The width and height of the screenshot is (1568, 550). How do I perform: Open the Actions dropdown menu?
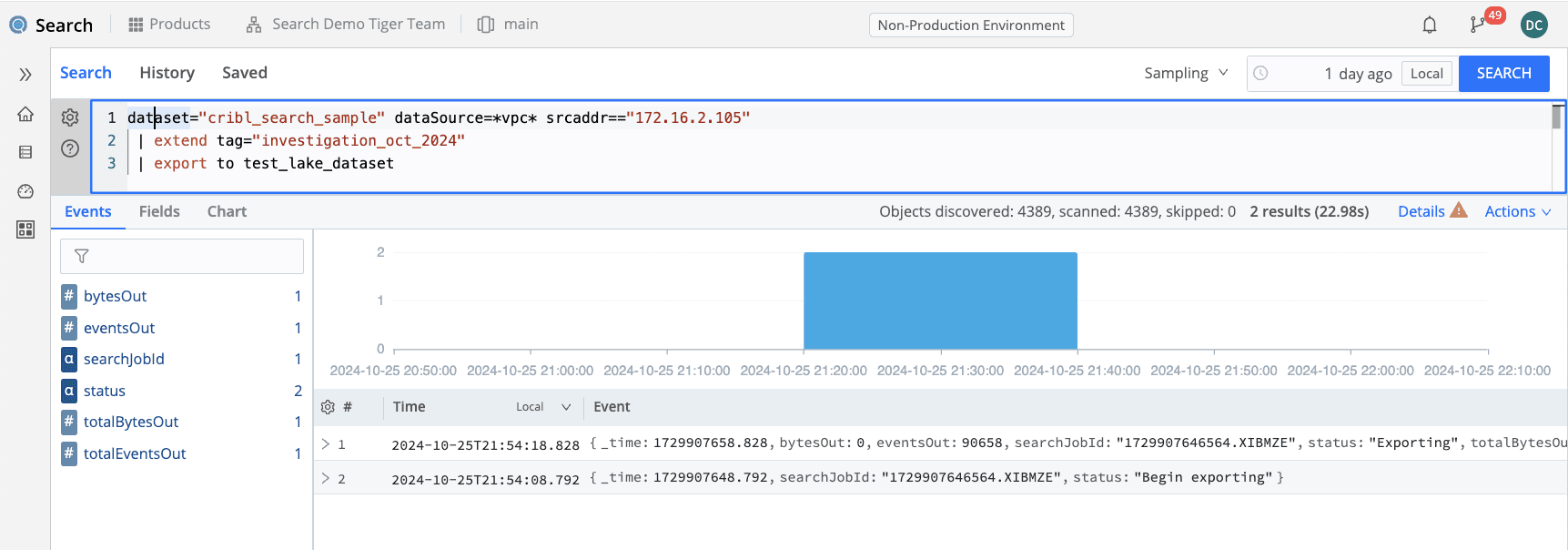[1517, 211]
